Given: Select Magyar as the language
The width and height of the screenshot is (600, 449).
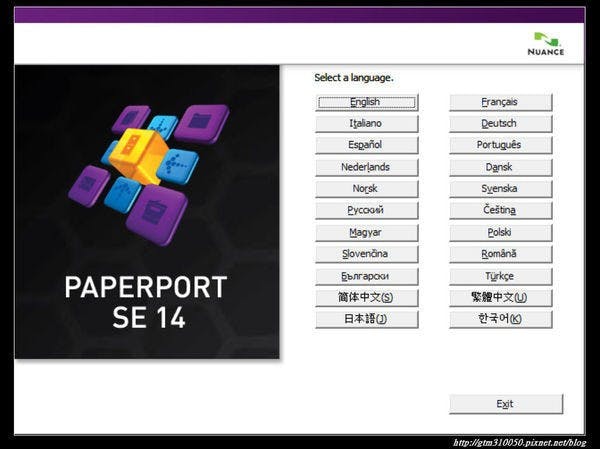Looking at the screenshot, I should (x=367, y=232).
